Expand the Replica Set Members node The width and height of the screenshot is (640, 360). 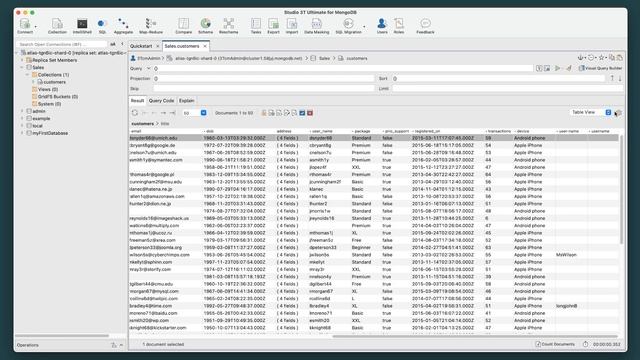pyautogui.click(x=22, y=60)
